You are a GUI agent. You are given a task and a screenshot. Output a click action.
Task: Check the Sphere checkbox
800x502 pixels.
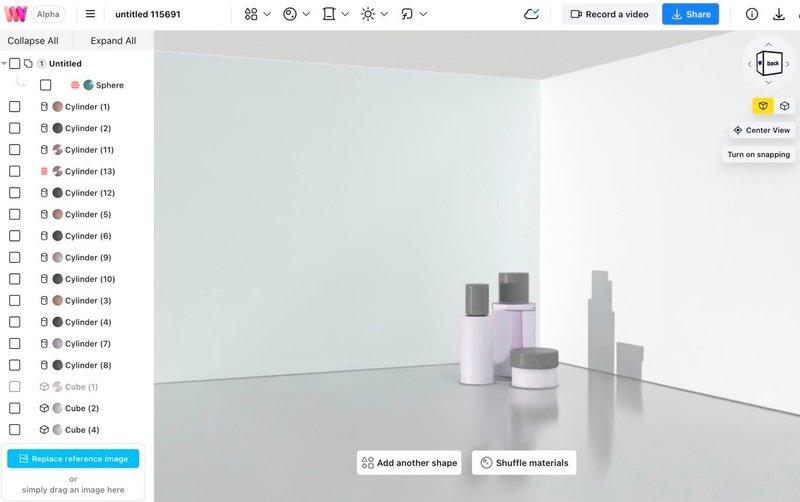45,85
